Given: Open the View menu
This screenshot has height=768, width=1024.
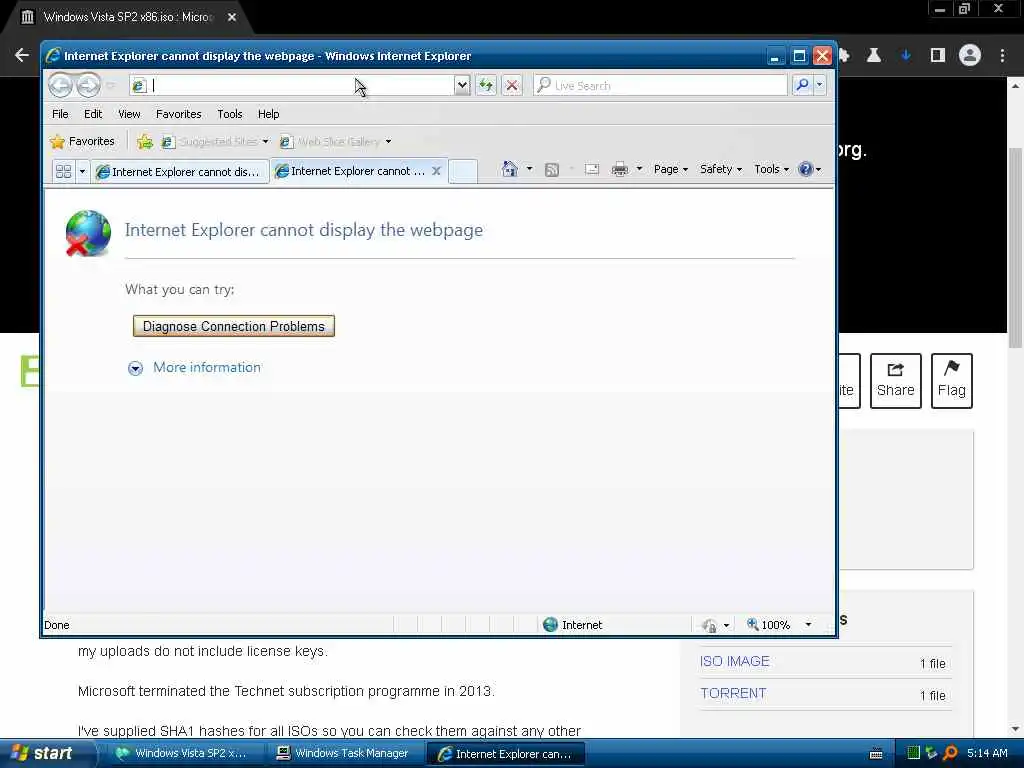Looking at the screenshot, I should coord(129,114).
